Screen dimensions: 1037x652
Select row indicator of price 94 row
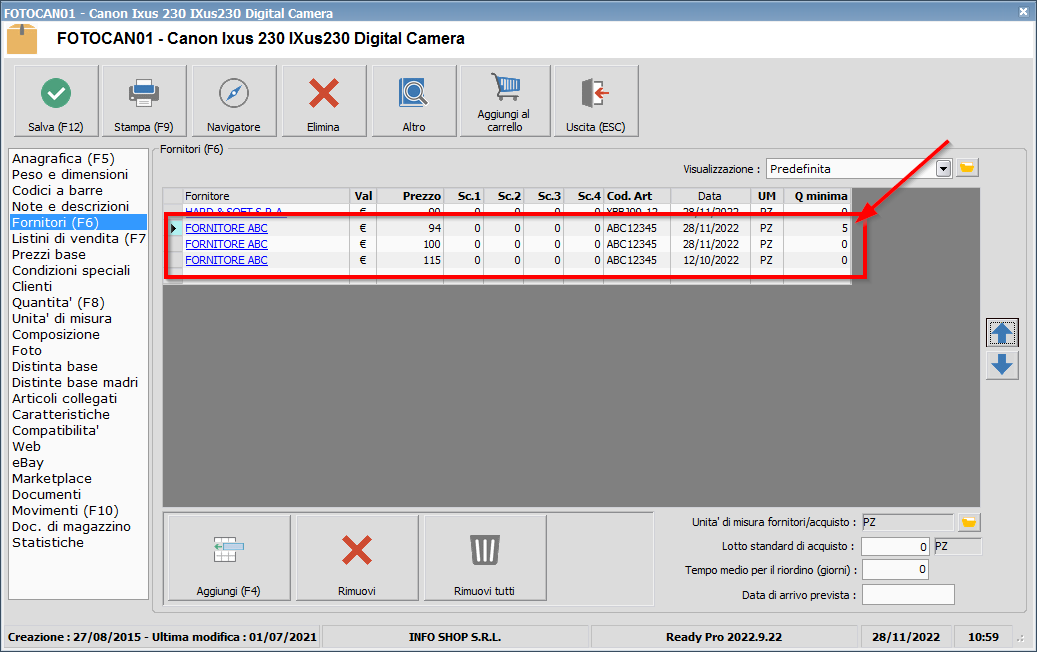point(174,228)
